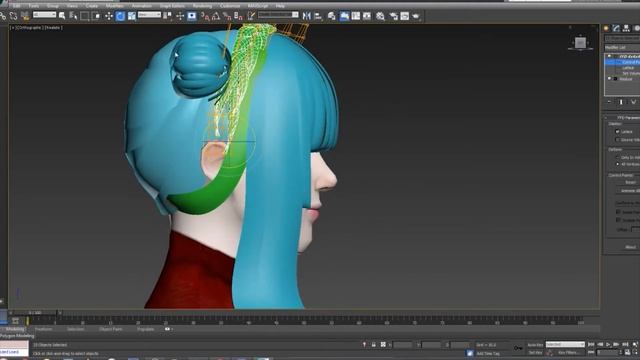Open the Modifiers menu
The width and height of the screenshot is (640, 360).
tap(114, 6)
